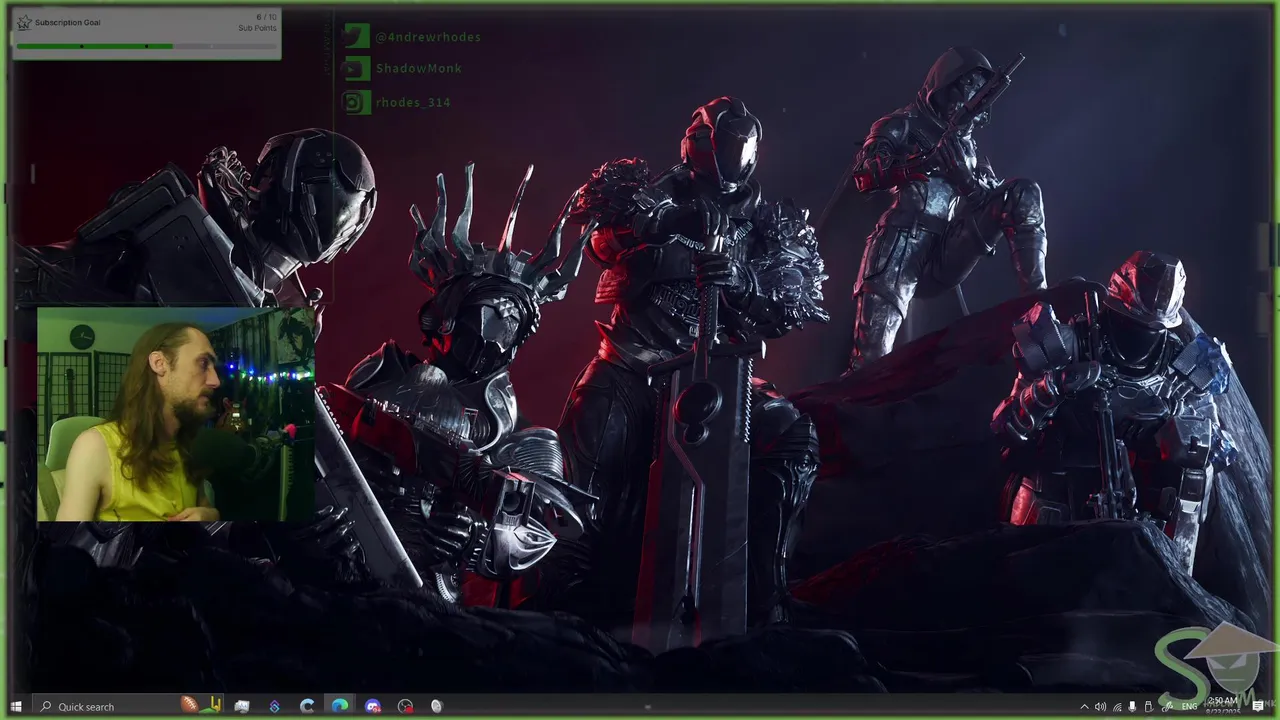The height and width of the screenshot is (720, 1280).
Task: Open the notification action center icon
Action: pyautogui.click(x=1258, y=707)
